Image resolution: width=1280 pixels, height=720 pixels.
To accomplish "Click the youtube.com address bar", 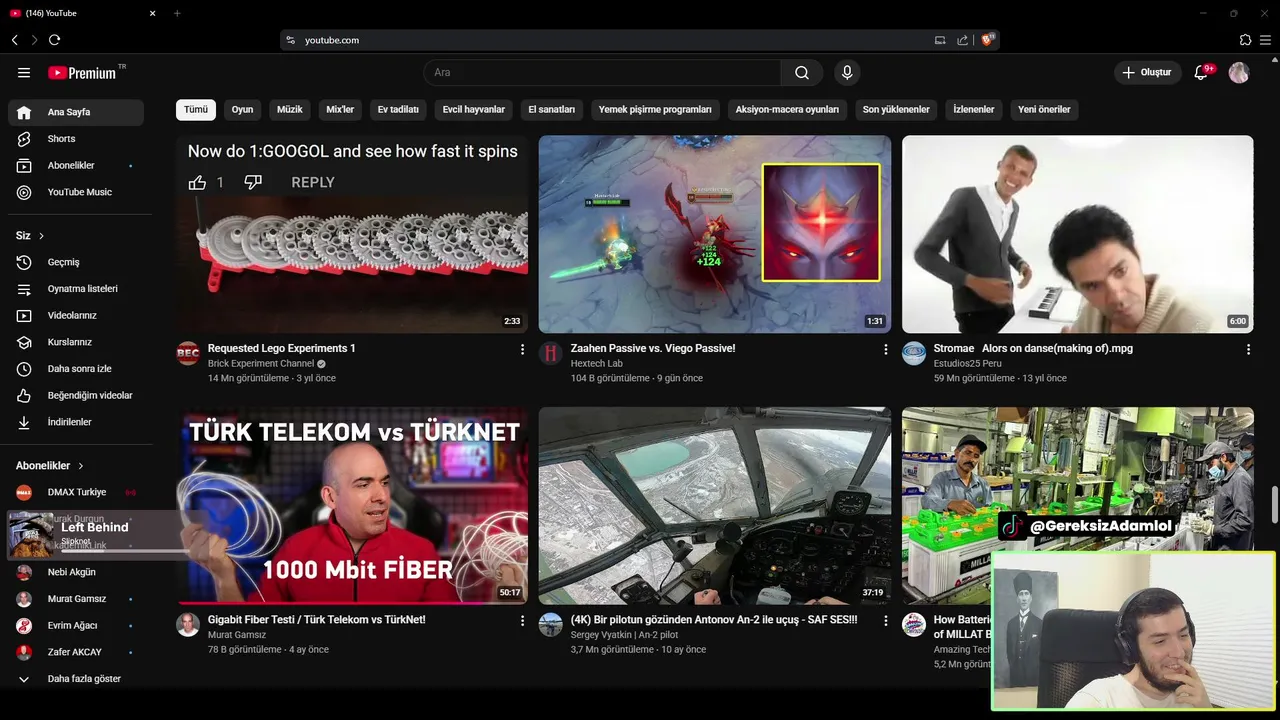I will 640,40.
